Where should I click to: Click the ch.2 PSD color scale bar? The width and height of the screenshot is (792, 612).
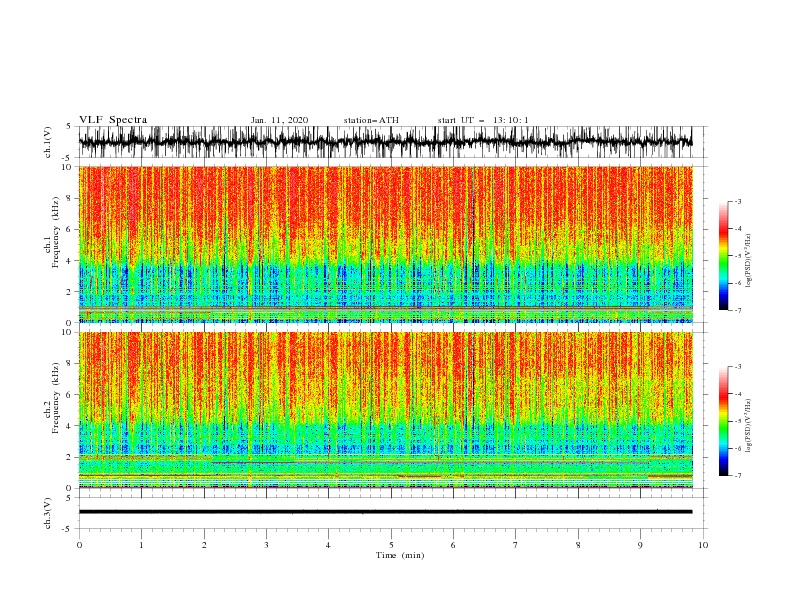tap(723, 421)
